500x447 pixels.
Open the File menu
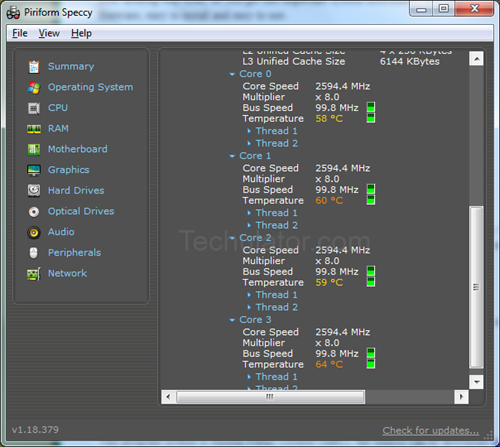point(20,33)
